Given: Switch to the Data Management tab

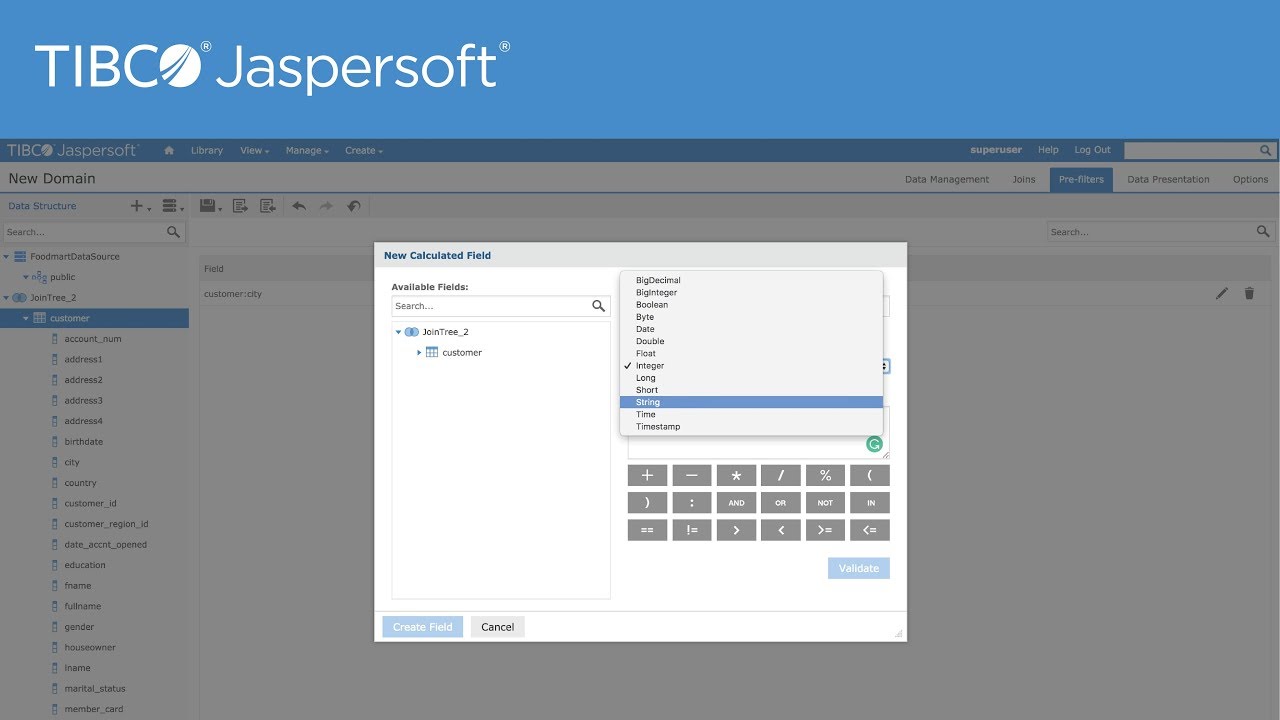Looking at the screenshot, I should click(947, 180).
